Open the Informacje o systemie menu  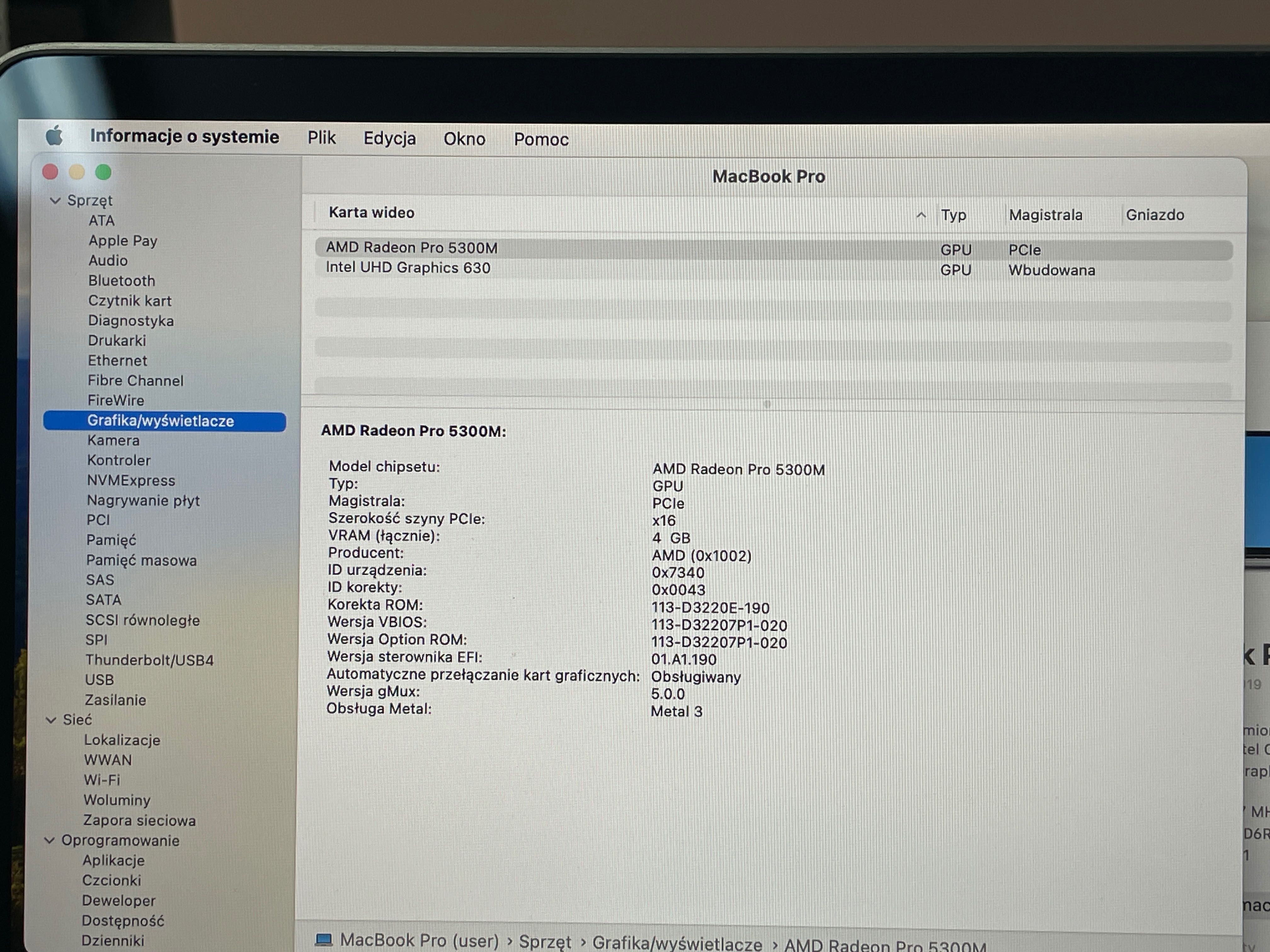click(x=184, y=137)
